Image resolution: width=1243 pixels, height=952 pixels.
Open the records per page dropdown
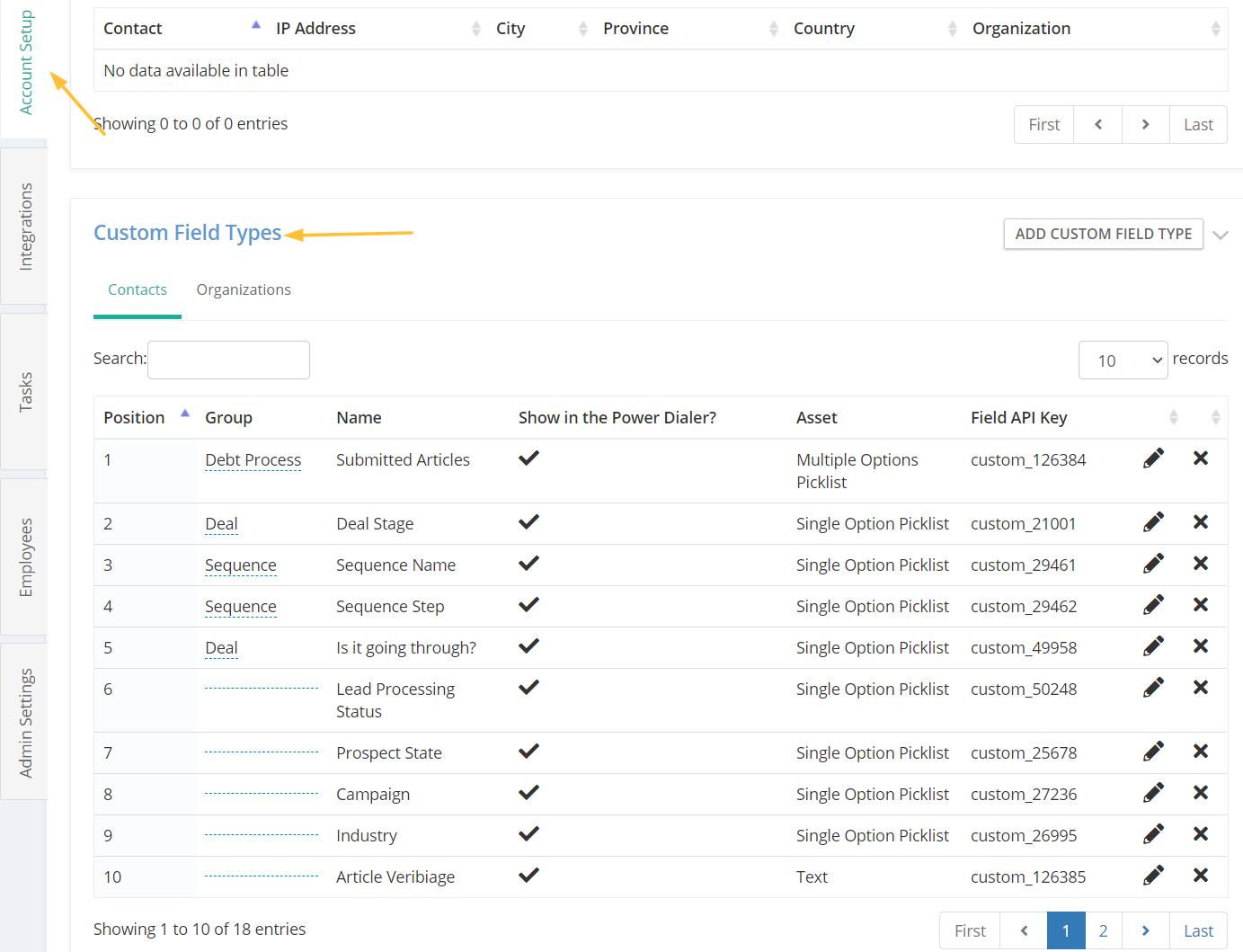[x=1123, y=360]
